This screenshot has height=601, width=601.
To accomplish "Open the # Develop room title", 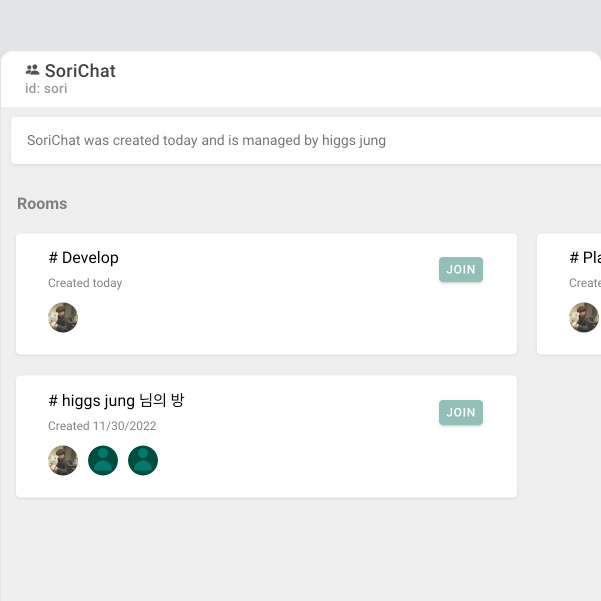I will pos(83,258).
